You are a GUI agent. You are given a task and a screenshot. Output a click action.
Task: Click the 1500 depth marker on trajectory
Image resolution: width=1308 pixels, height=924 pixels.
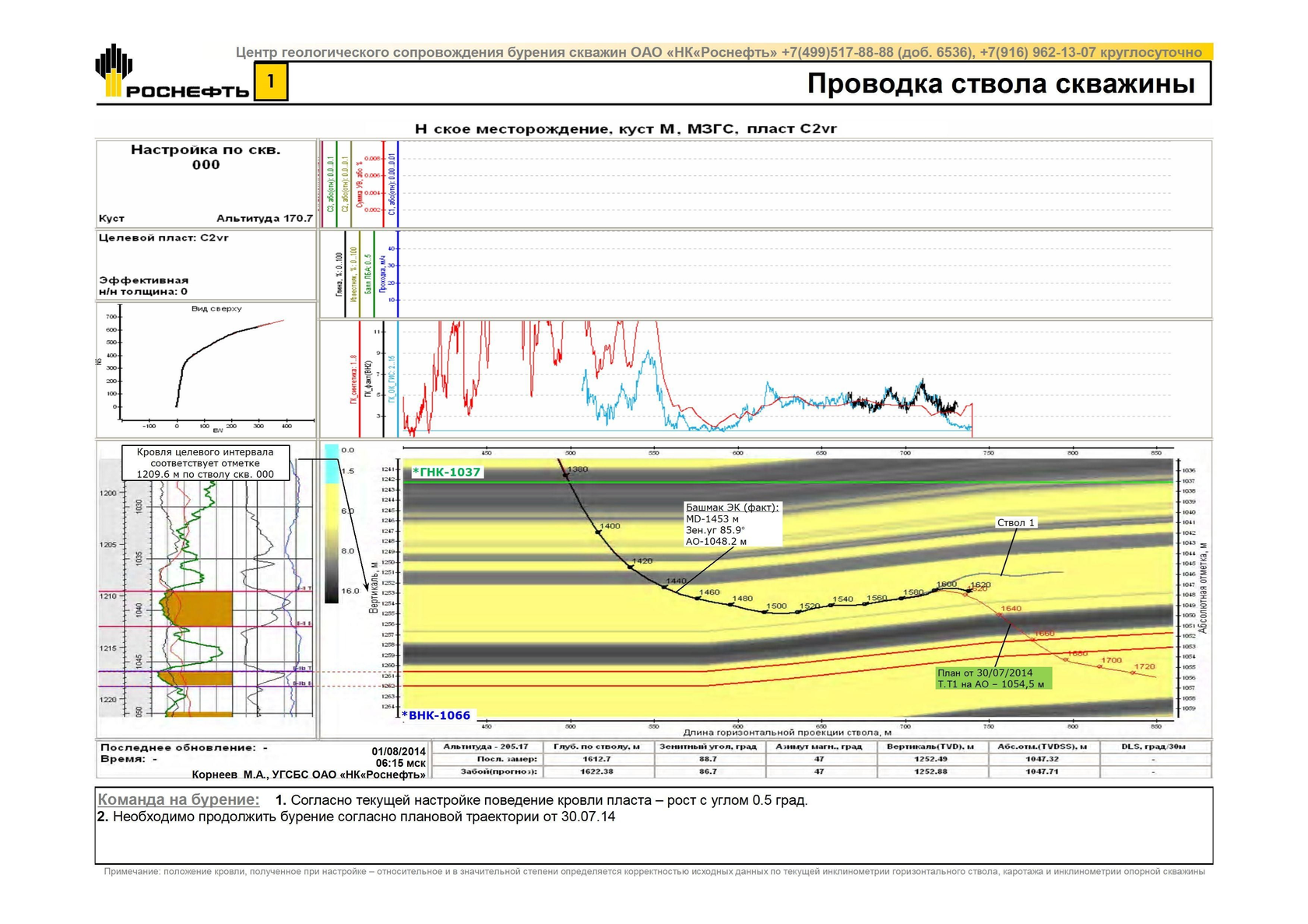pyautogui.click(x=776, y=606)
